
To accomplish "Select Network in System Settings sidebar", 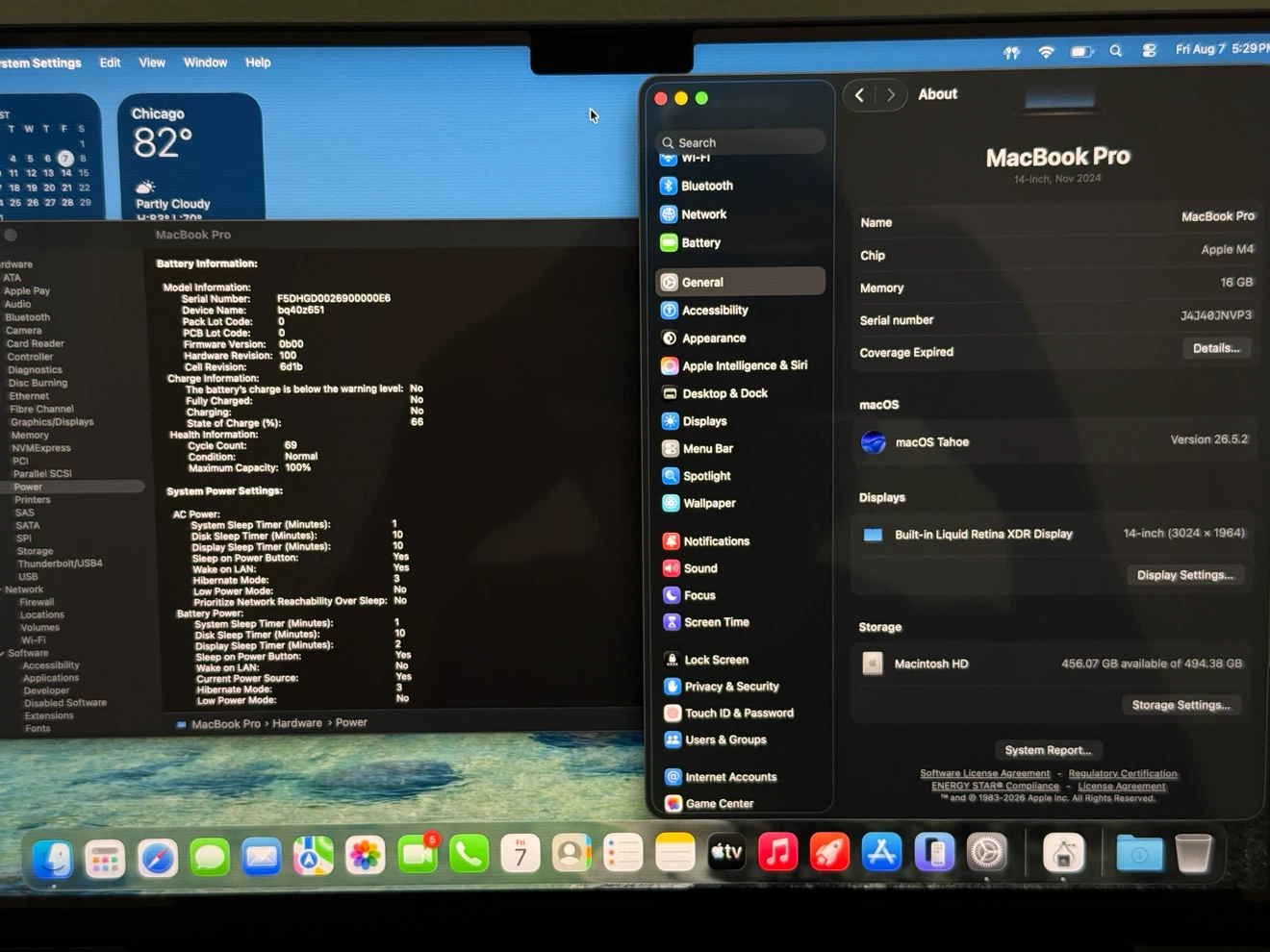I will (741, 214).
